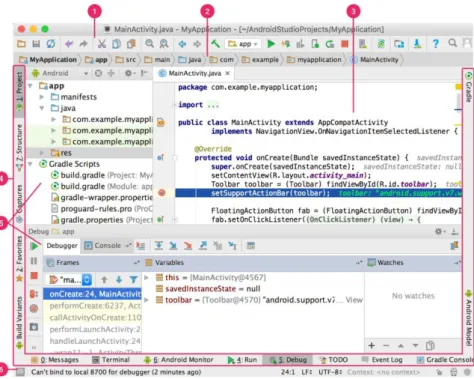This screenshot has width=474, height=379.
Task: Click the Open folder toolbar icon
Action: point(21,44)
